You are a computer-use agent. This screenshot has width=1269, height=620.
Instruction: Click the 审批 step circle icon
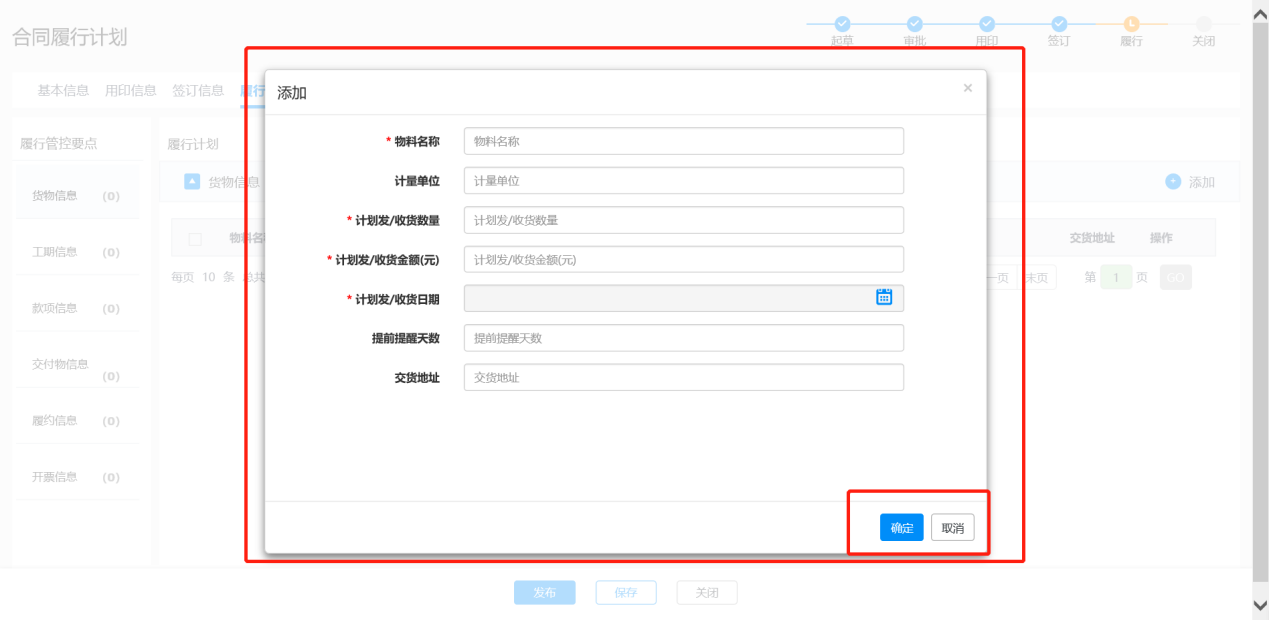click(914, 24)
